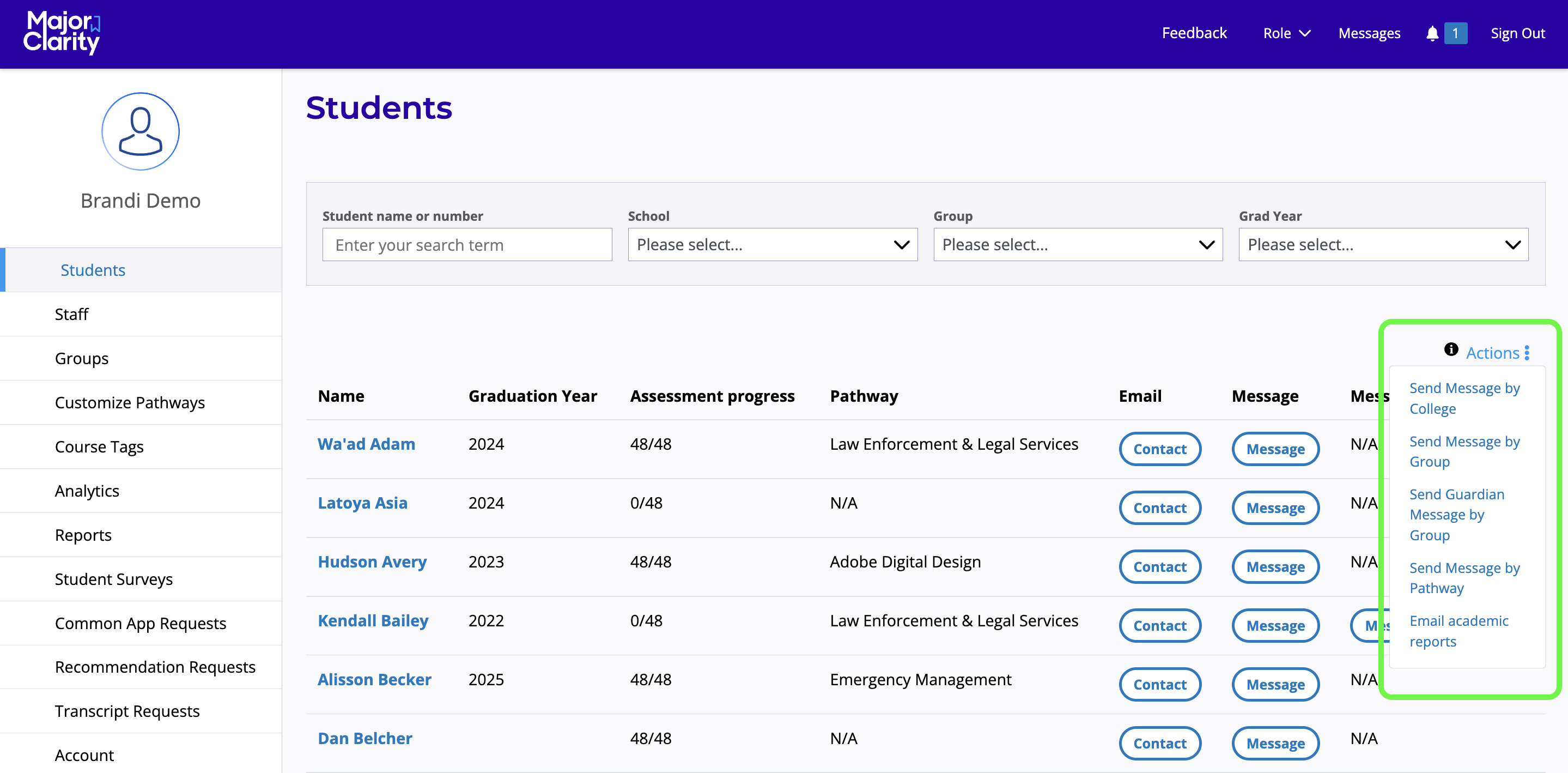
Task: Expand the Role dropdown in header
Action: pos(1286,33)
